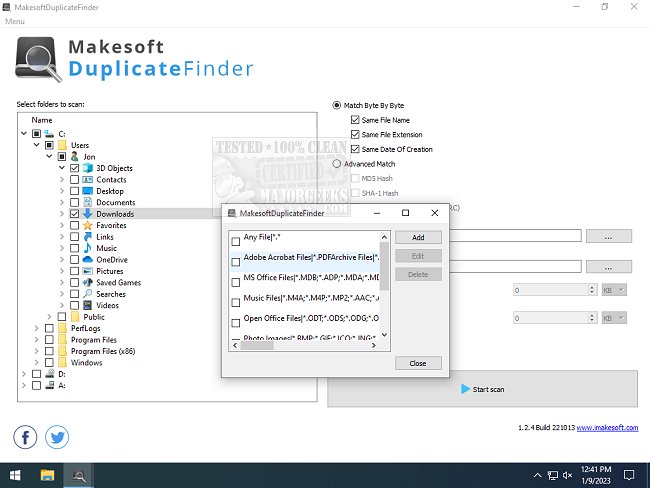650x488 pixels.
Task: Check the Music Files checkbox
Action: coord(235,303)
